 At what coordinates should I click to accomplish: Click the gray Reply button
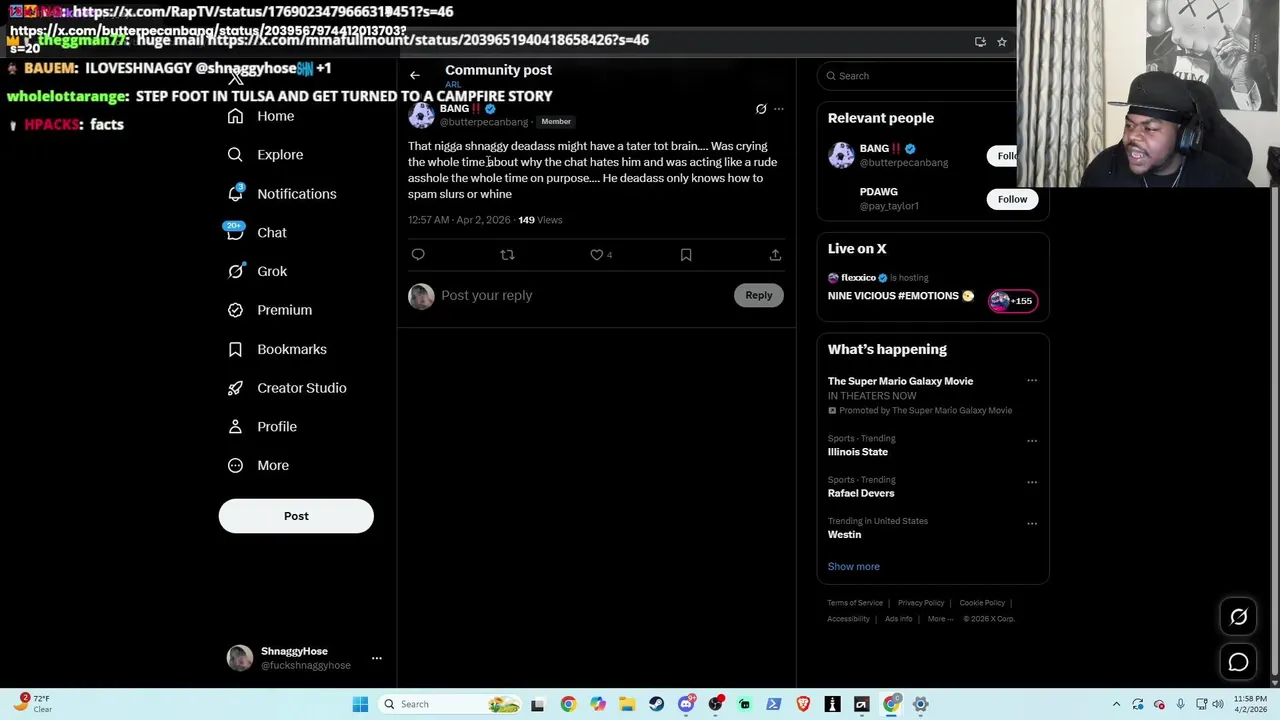pos(759,295)
